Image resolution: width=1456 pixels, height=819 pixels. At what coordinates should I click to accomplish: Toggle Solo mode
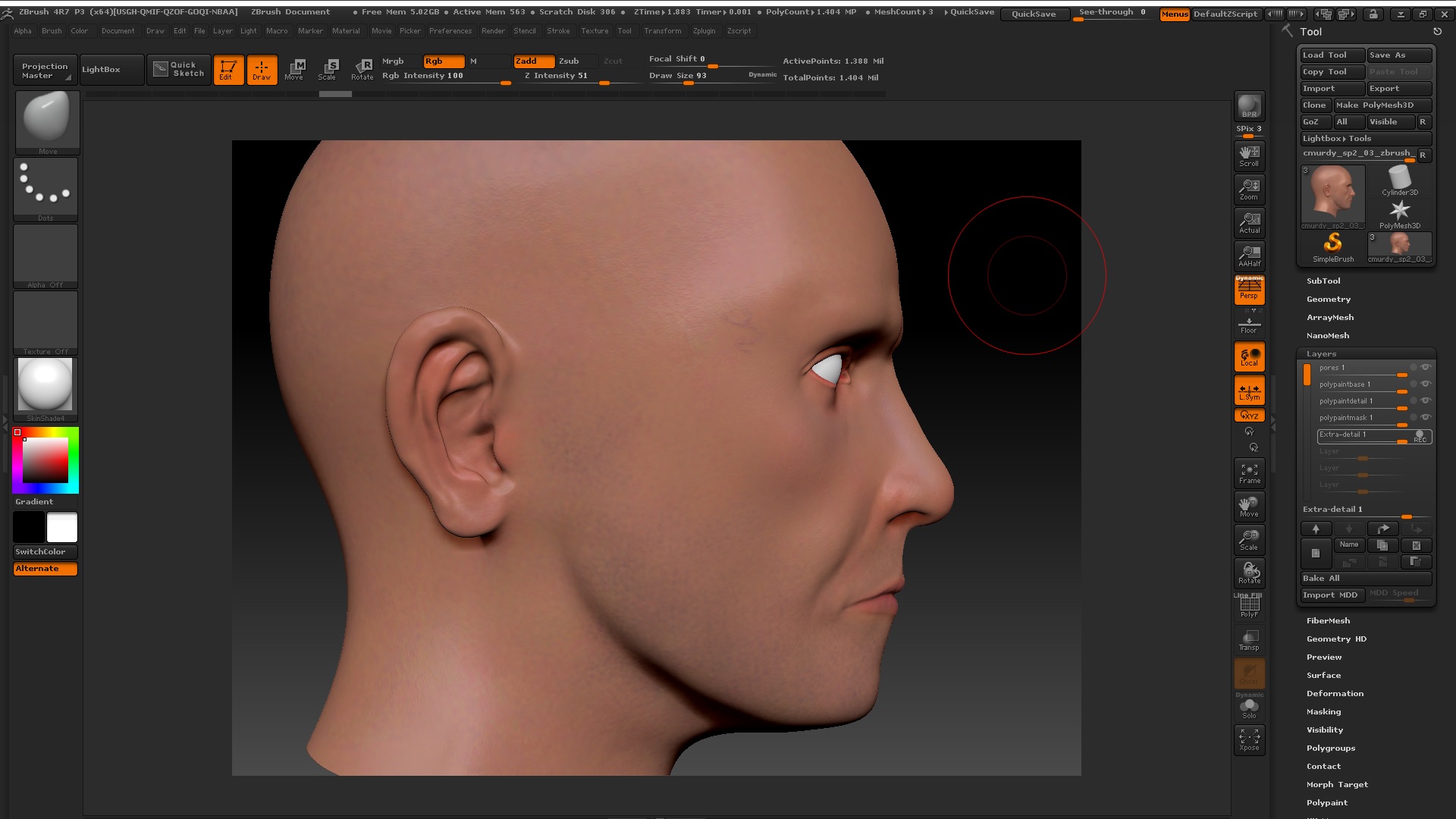point(1249,706)
